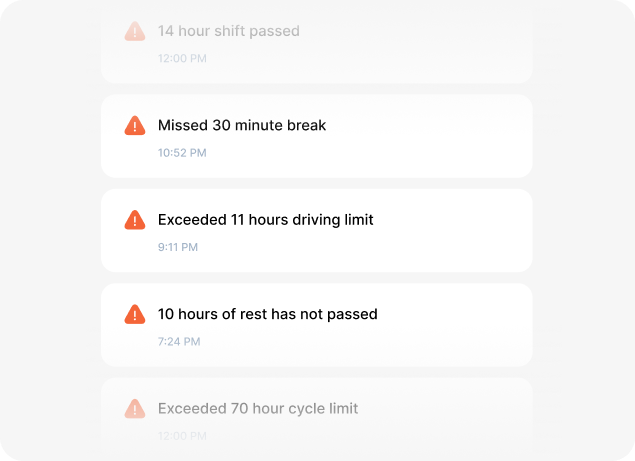Image resolution: width=635 pixels, height=461 pixels.
Task: Click the 9:11 PM timestamp
Action: pyautogui.click(x=178, y=247)
